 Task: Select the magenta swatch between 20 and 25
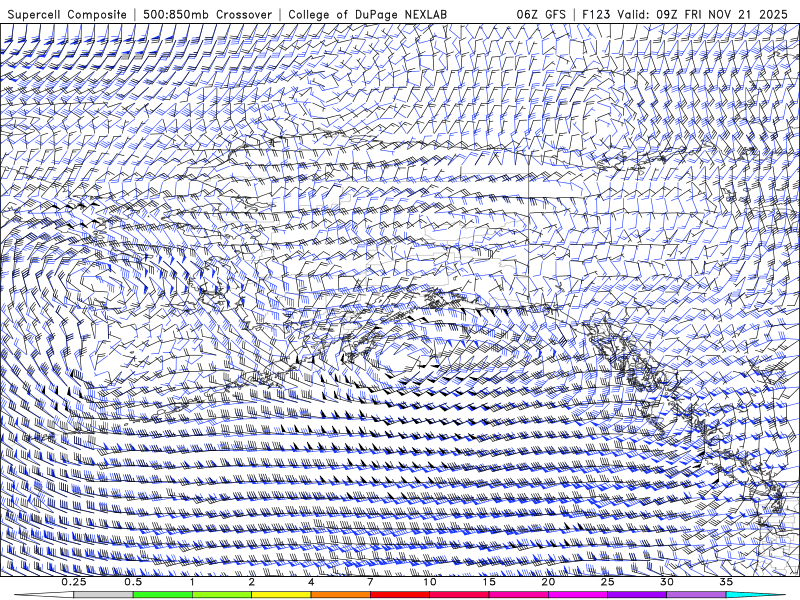[x=578, y=595]
